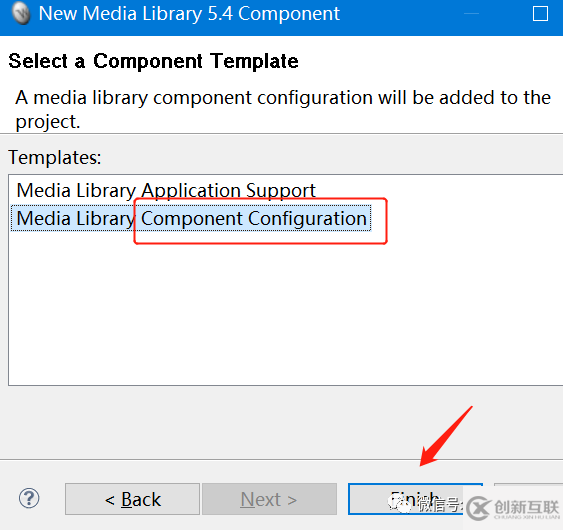Click the WeChat logo in the watermark
This screenshot has height=530, width=563.
pyautogui.click(x=399, y=503)
